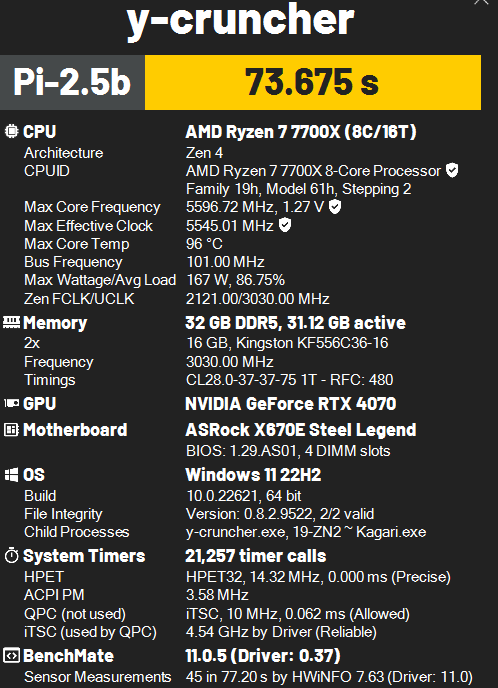This screenshot has width=498, height=688.
Task: Close the result panel with X
Action: 481,2
